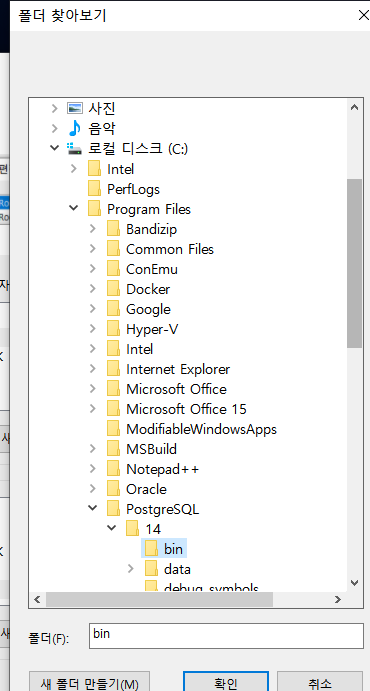Select the 'Internet Explorer' folder name
370x691 pixels.
pos(178,369)
